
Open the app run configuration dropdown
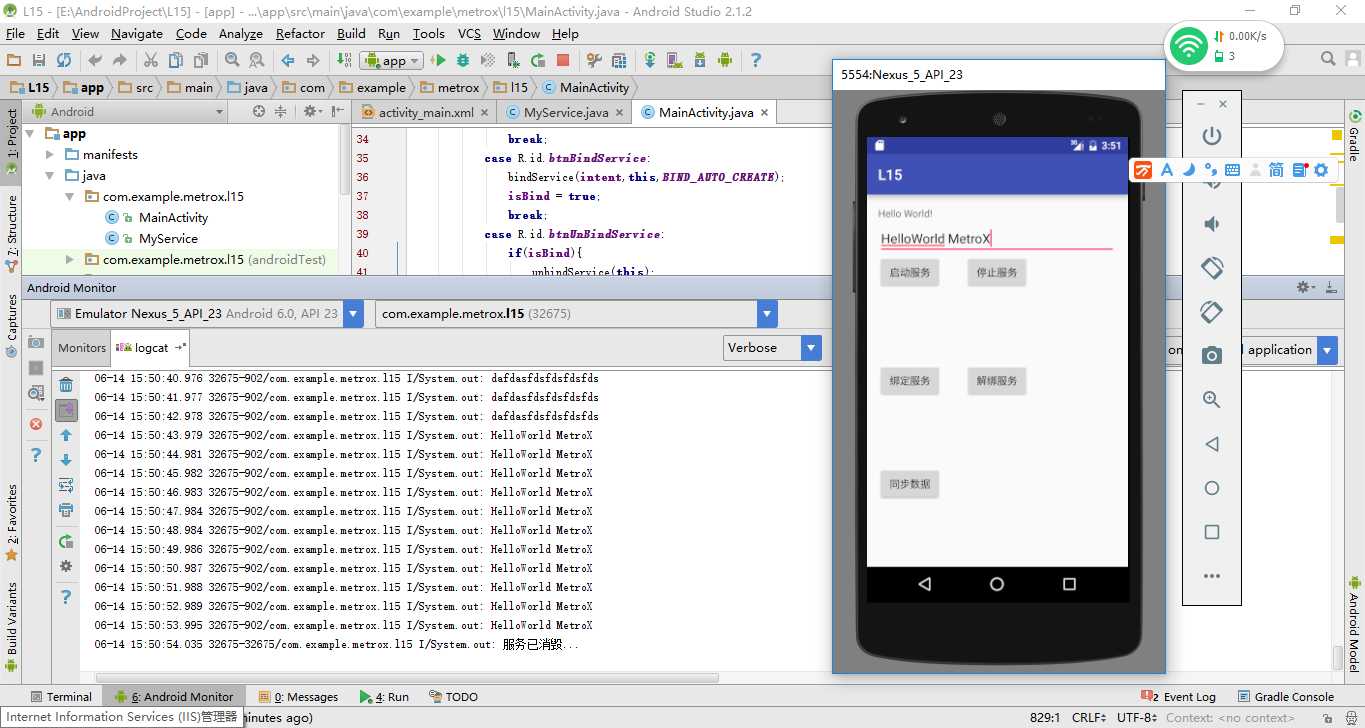tap(394, 61)
